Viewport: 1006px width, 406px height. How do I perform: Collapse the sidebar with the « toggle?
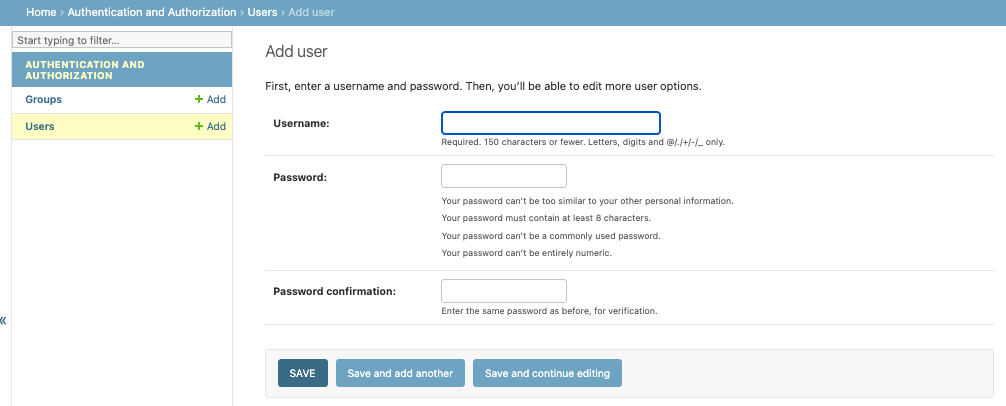pyautogui.click(x=4, y=321)
